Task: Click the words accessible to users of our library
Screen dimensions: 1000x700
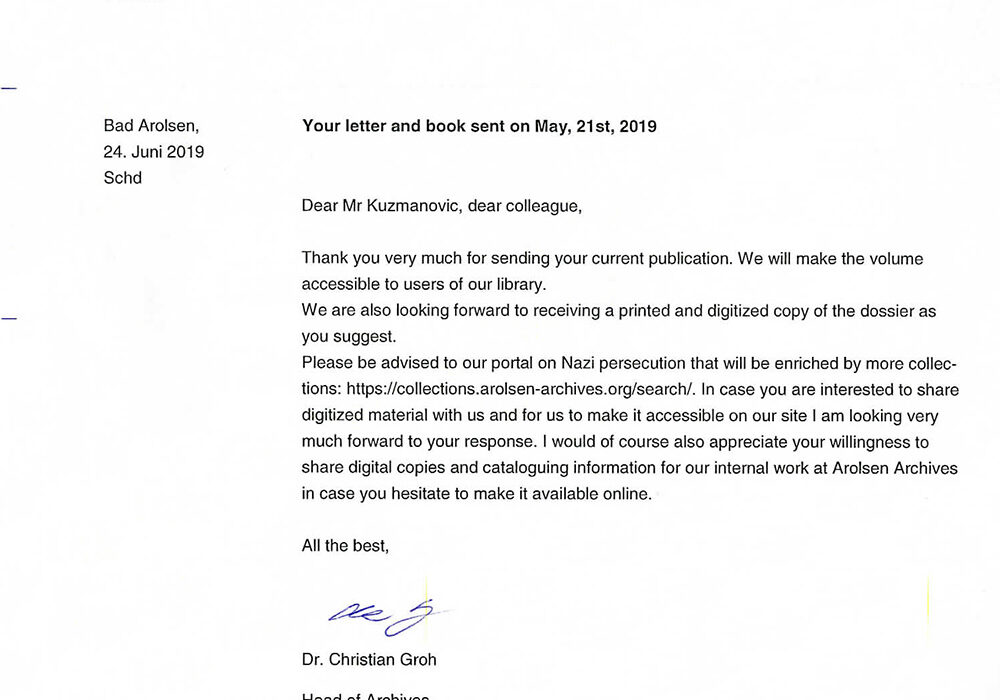Action: coord(423,284)
